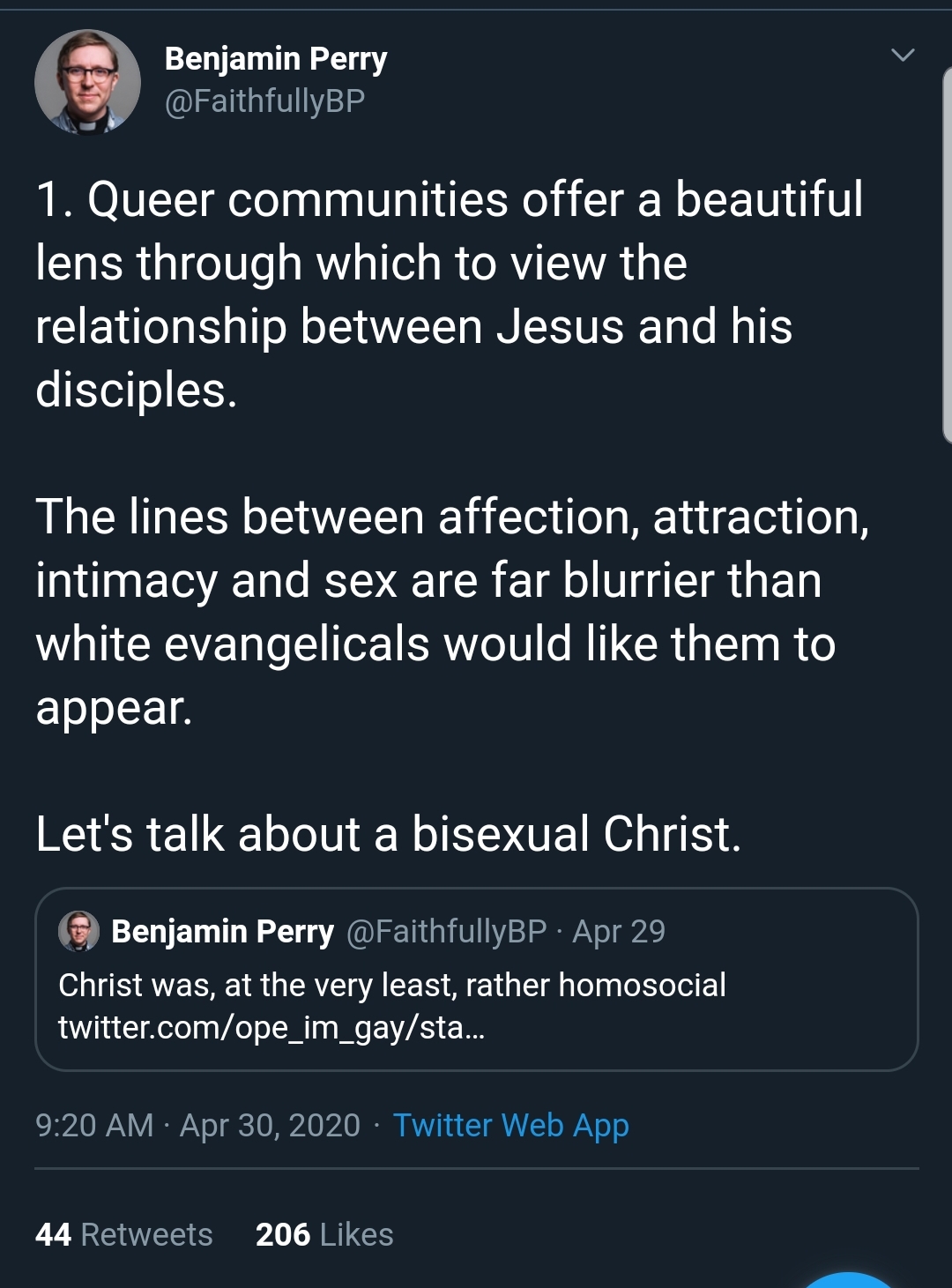View the 206 Likes list
Viewport: 952px width, 1288px height.
(x=324, y=1234)
